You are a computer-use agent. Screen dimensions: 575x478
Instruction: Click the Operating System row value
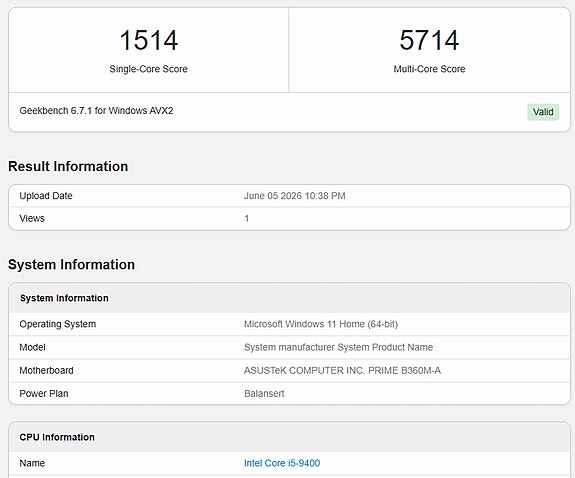[321, 324]
